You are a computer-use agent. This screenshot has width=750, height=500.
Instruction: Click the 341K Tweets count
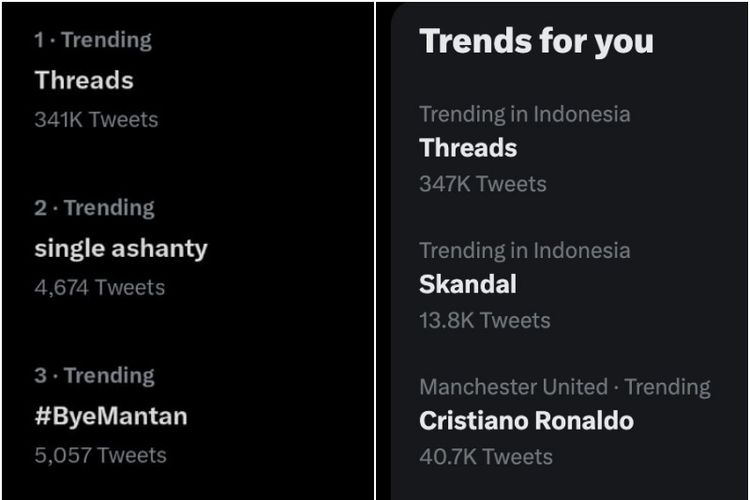point(96,119)
